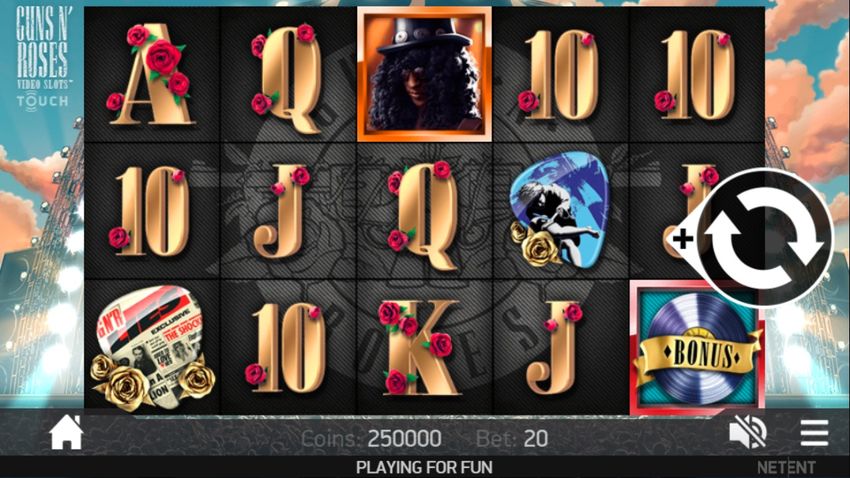
Task: Select the blue guitar pick symbol
Action: click(560, 209)
